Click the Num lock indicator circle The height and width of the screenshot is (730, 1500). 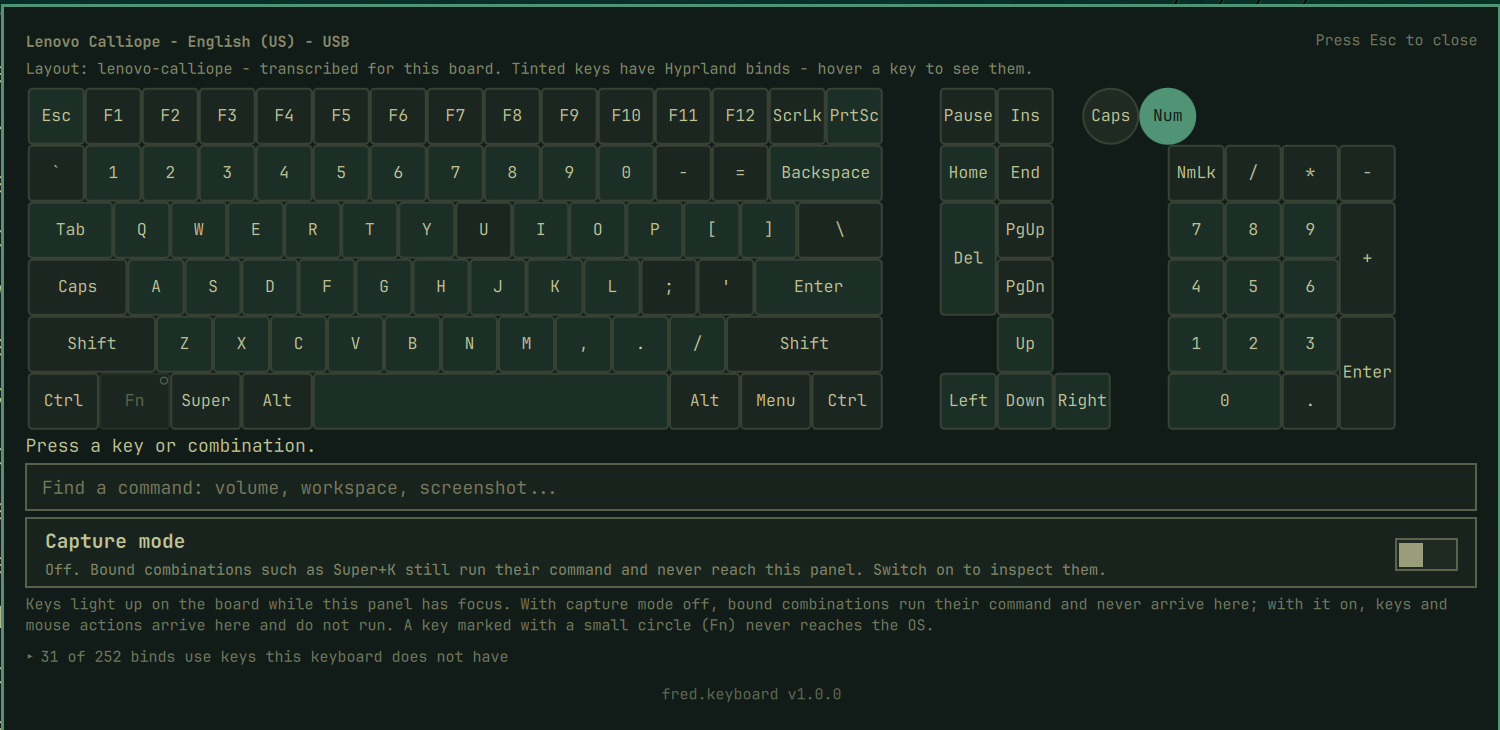click(1167, 116)
